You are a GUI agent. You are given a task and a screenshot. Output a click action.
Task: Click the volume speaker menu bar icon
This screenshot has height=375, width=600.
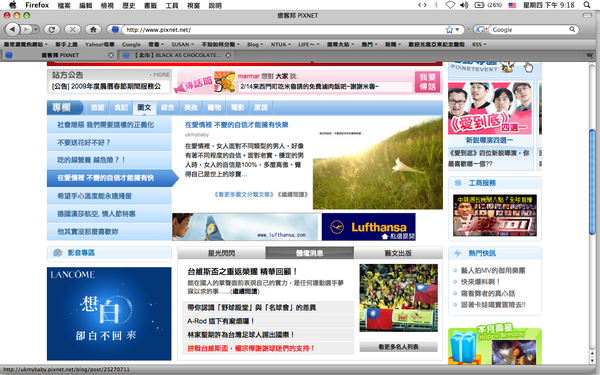tap(464, 5)
